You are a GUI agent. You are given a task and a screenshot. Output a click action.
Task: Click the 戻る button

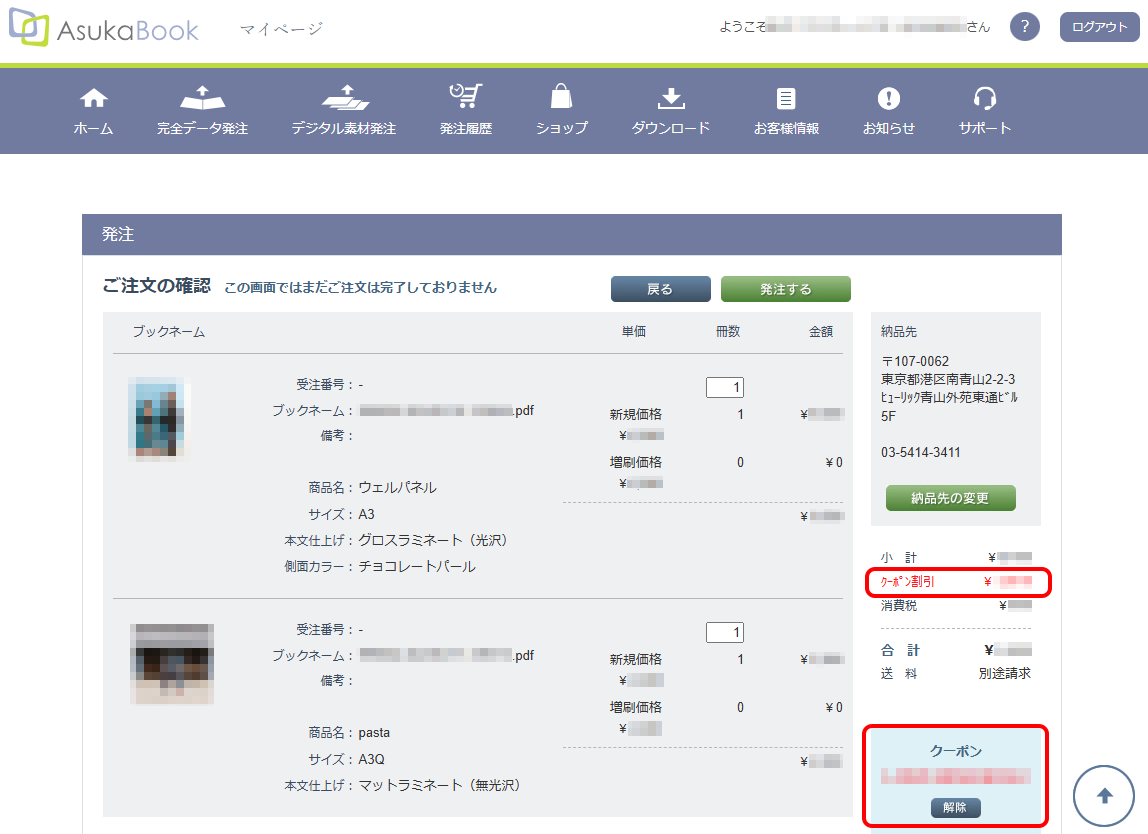[660, 289]
